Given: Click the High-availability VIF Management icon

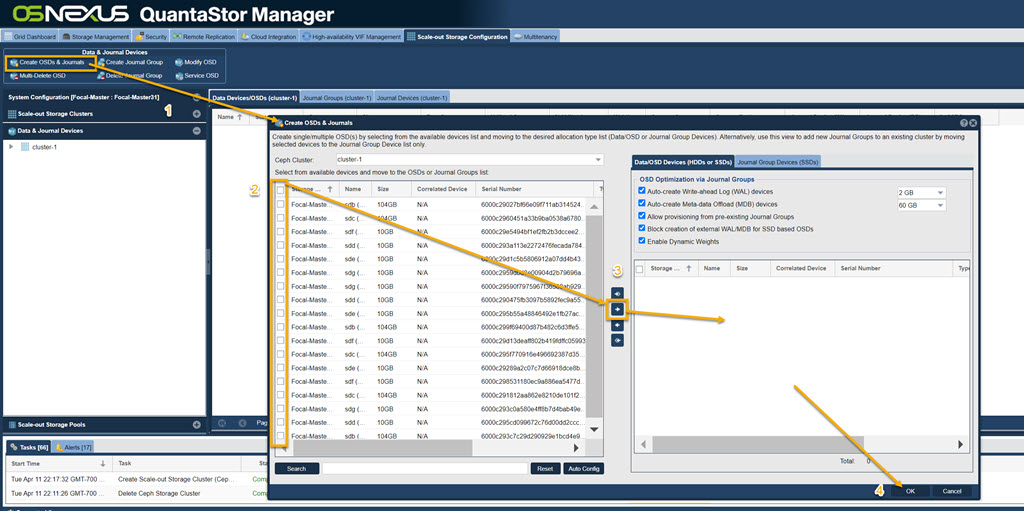Looking at the screenshot, I should coord(306,37).
